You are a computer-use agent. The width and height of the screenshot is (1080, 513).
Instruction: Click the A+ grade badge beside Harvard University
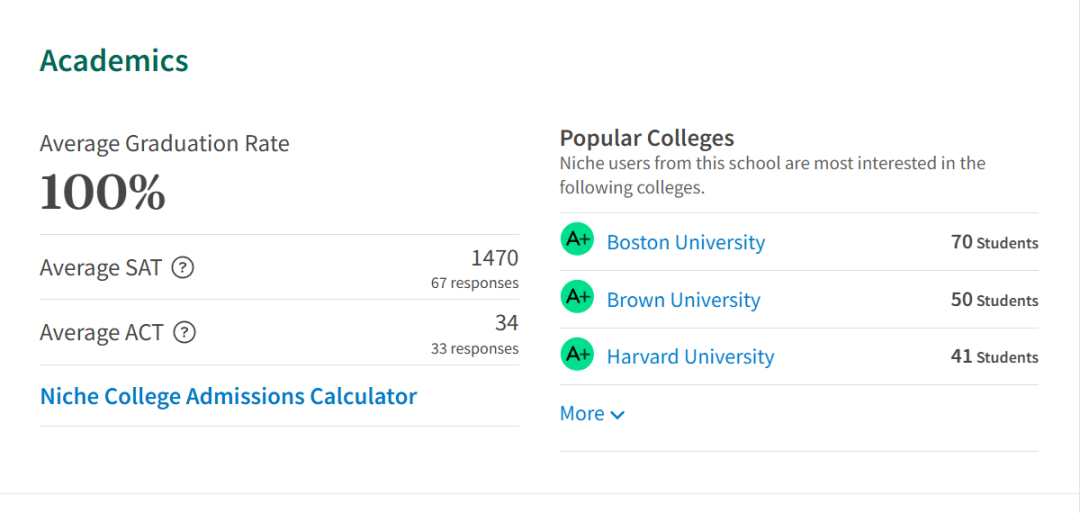point(577,354)
